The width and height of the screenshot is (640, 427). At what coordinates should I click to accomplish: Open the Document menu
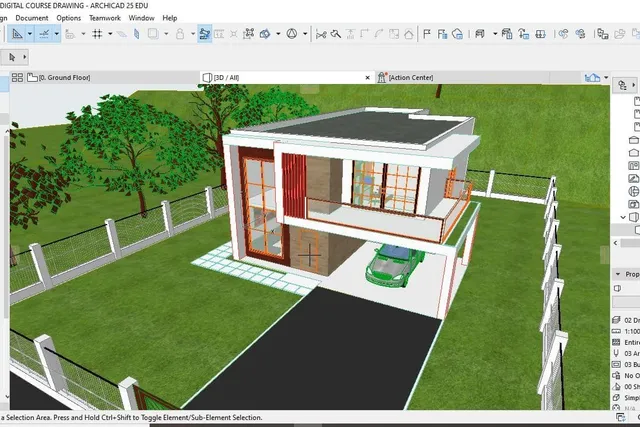32,18
